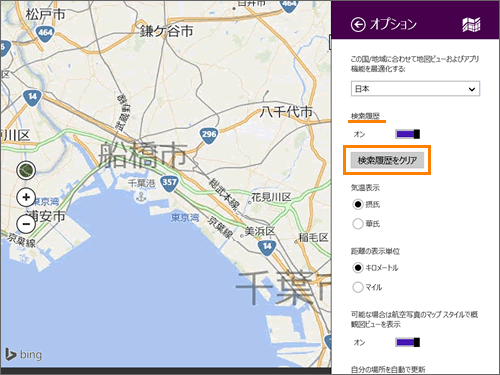This screenshot has height=375, width=500.
Task: Click the route 14 shield near 美浜区
Action: click(x=267, y=247)
